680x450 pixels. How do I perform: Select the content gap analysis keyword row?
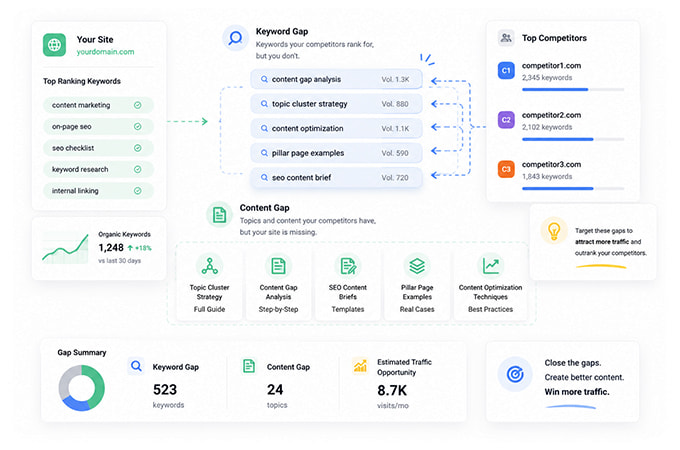336,79
